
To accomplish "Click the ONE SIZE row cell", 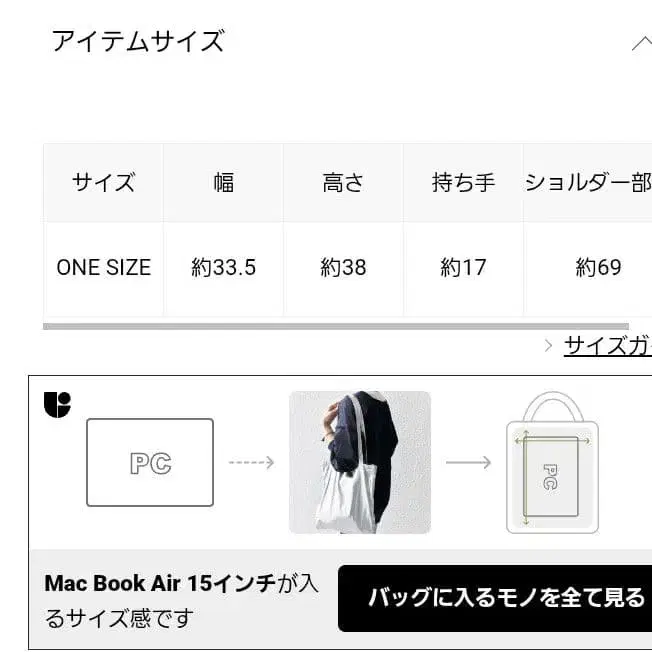I will click(x=104, y=267).
